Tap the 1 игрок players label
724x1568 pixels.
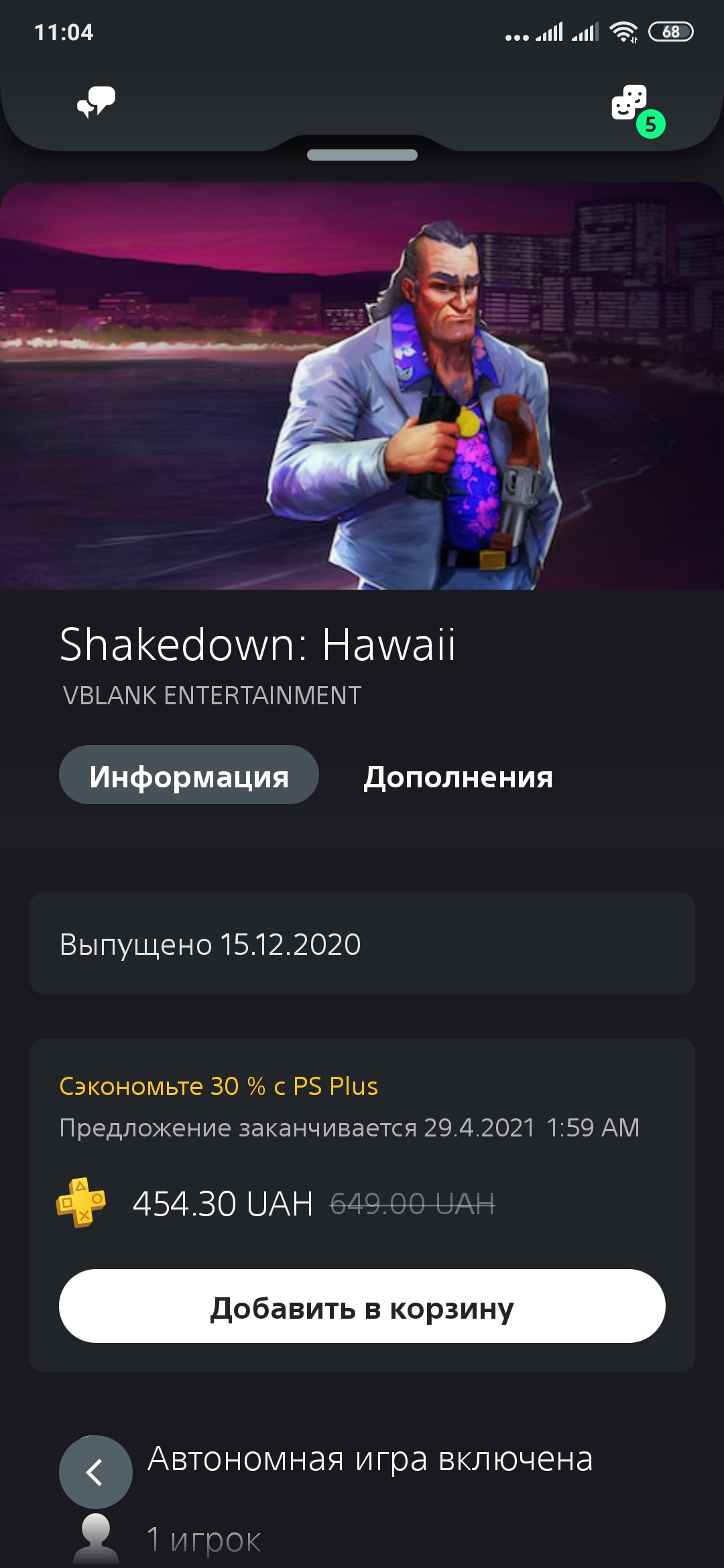pos(204,1539)
